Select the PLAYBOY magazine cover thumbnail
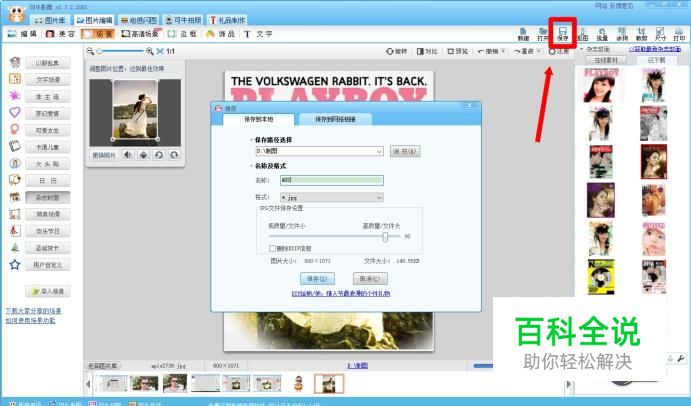Screen dimensions: 691x406 click(x=601, y=85)
